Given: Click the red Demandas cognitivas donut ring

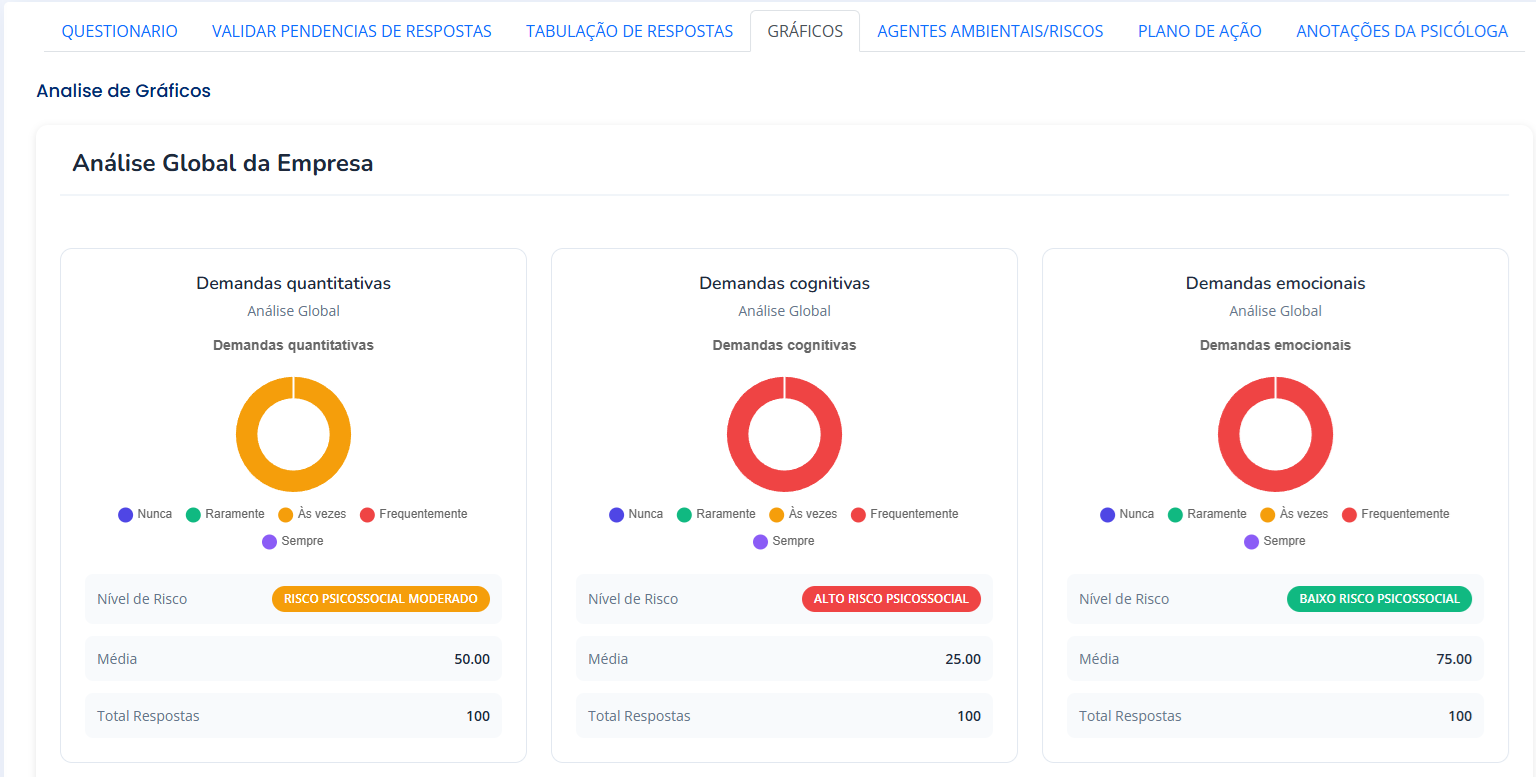Looking at the screenshot, I should 737,435.
